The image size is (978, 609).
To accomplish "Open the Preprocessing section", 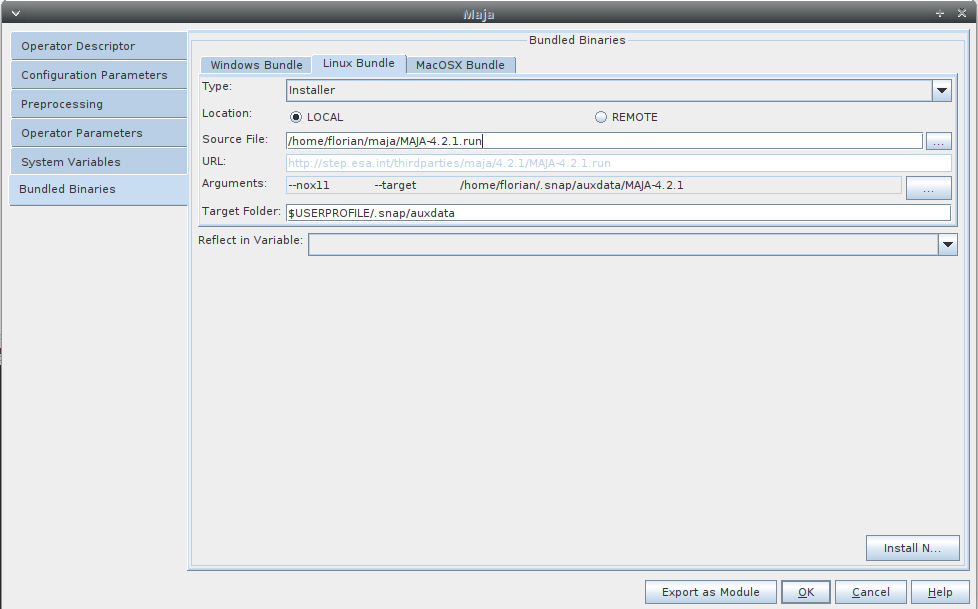I will [98, 104].
